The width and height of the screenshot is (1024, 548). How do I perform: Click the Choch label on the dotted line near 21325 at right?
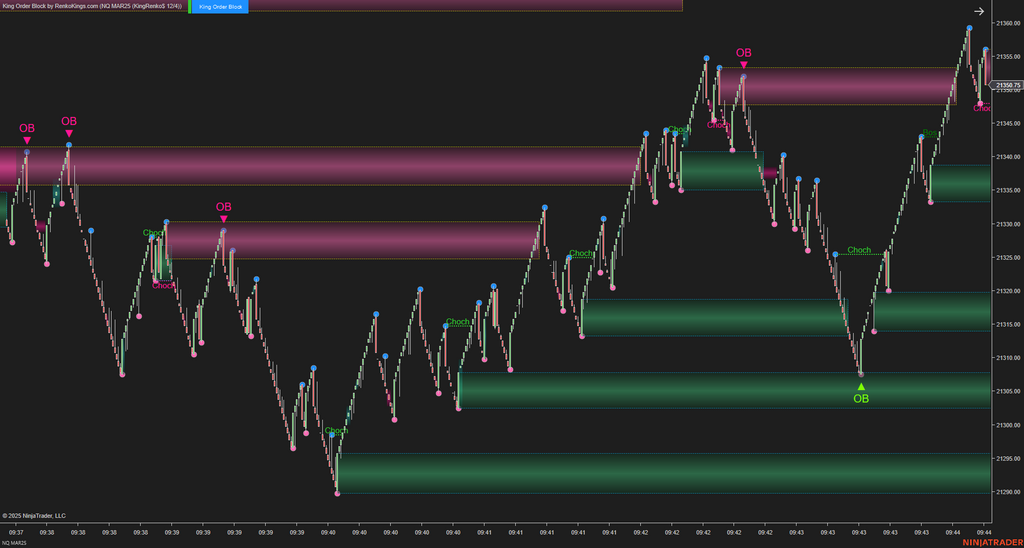(859, 250)
